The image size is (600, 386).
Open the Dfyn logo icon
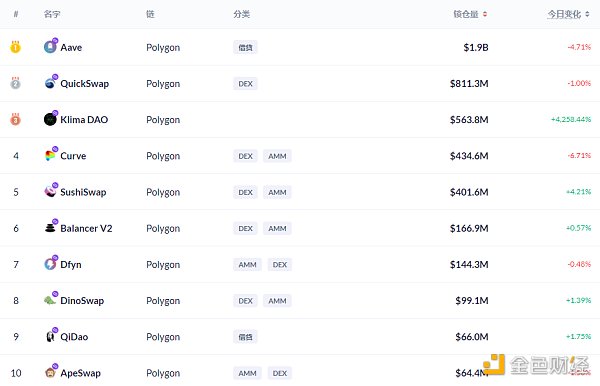[50, 264]
